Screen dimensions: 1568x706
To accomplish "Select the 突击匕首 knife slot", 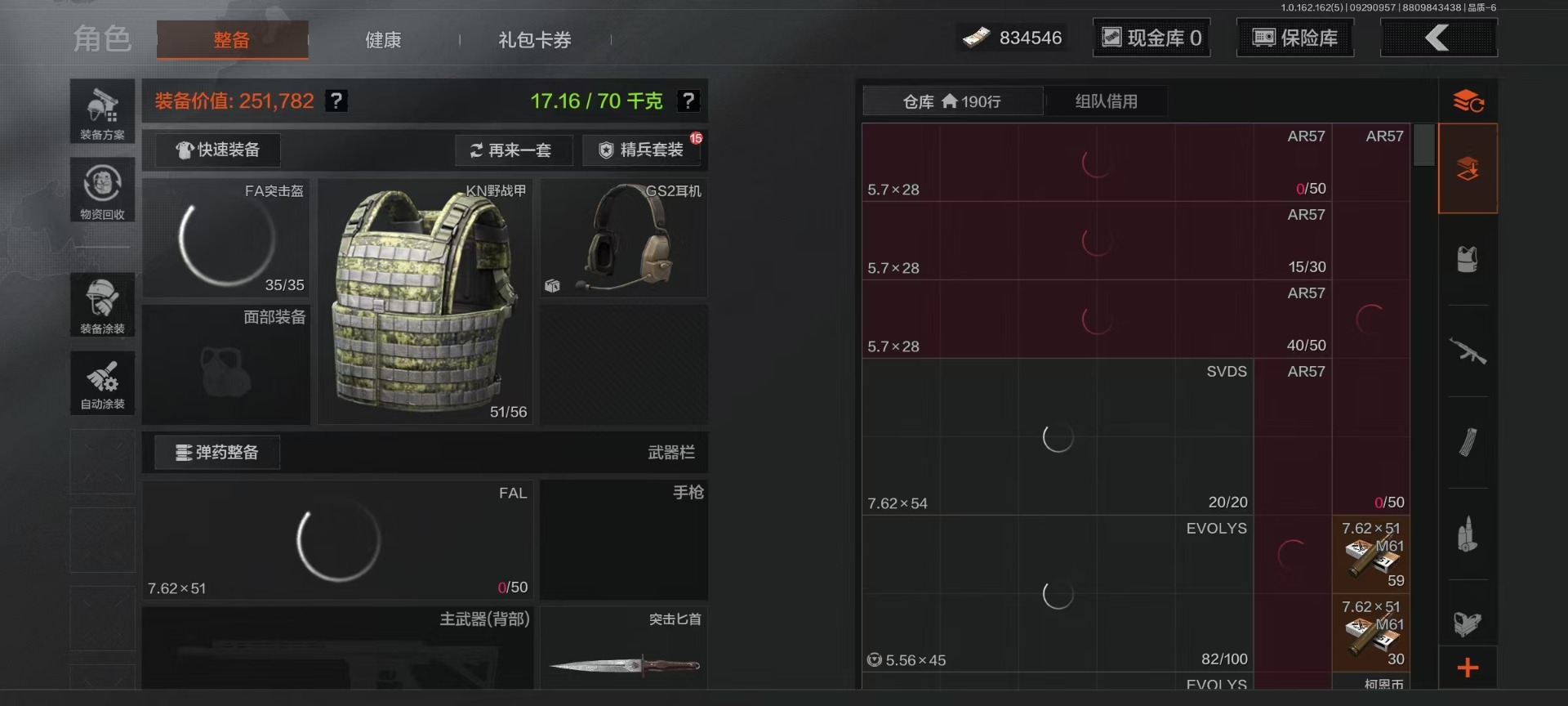I will coord(624,648).
